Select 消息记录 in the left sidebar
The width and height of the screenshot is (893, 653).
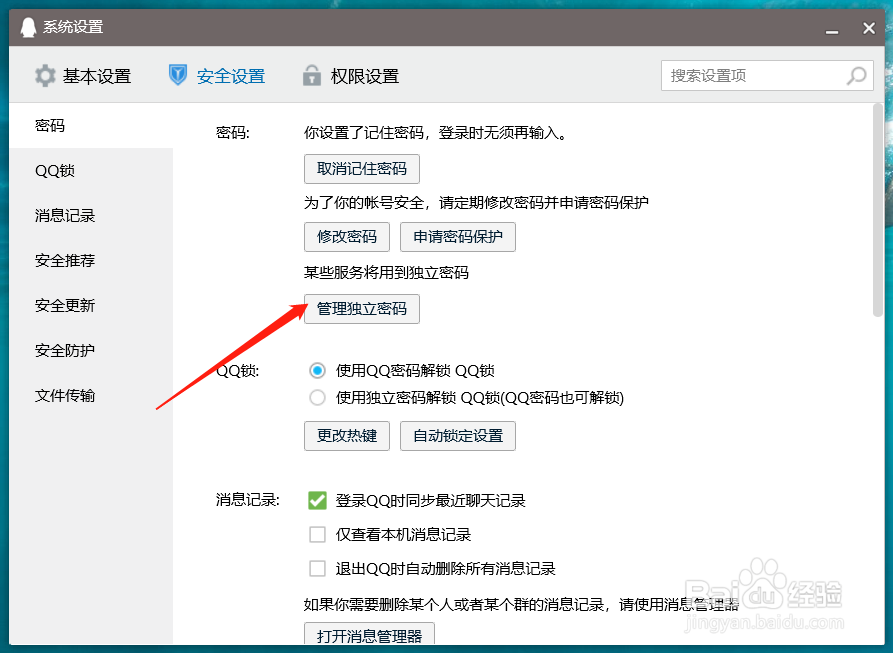pyautogui.click(x=91, y=216)
